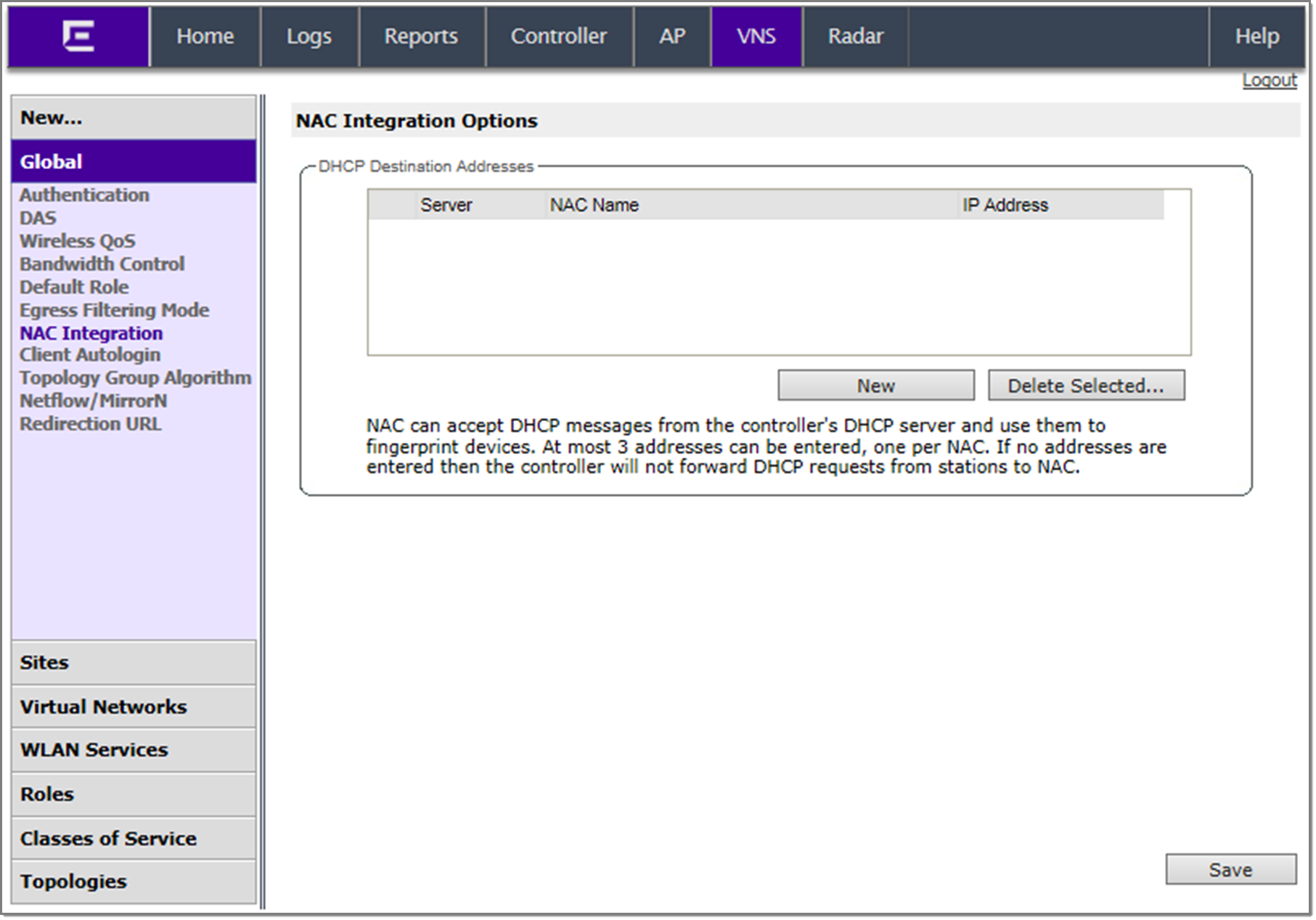Select Egress Filtering Mode link
This screenshot has height=920, width=1316.
(114, 310)
